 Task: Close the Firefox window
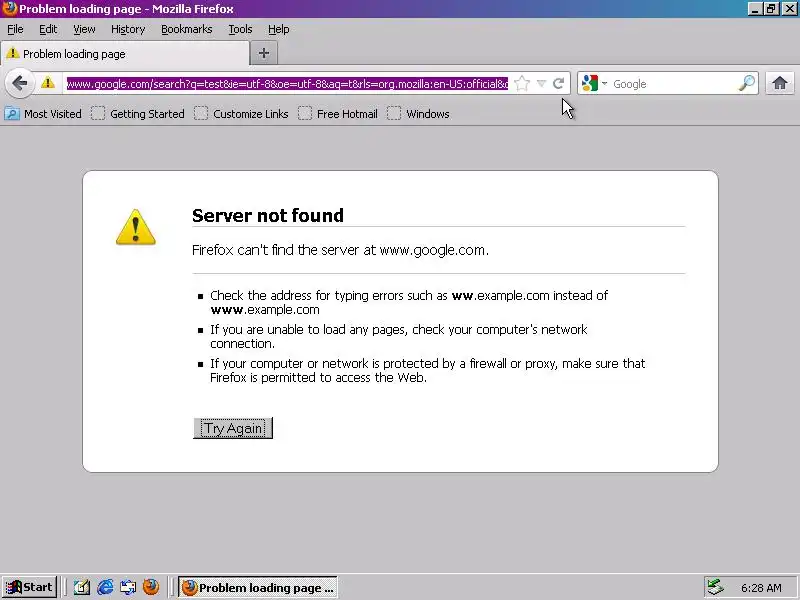pos(789,9)
